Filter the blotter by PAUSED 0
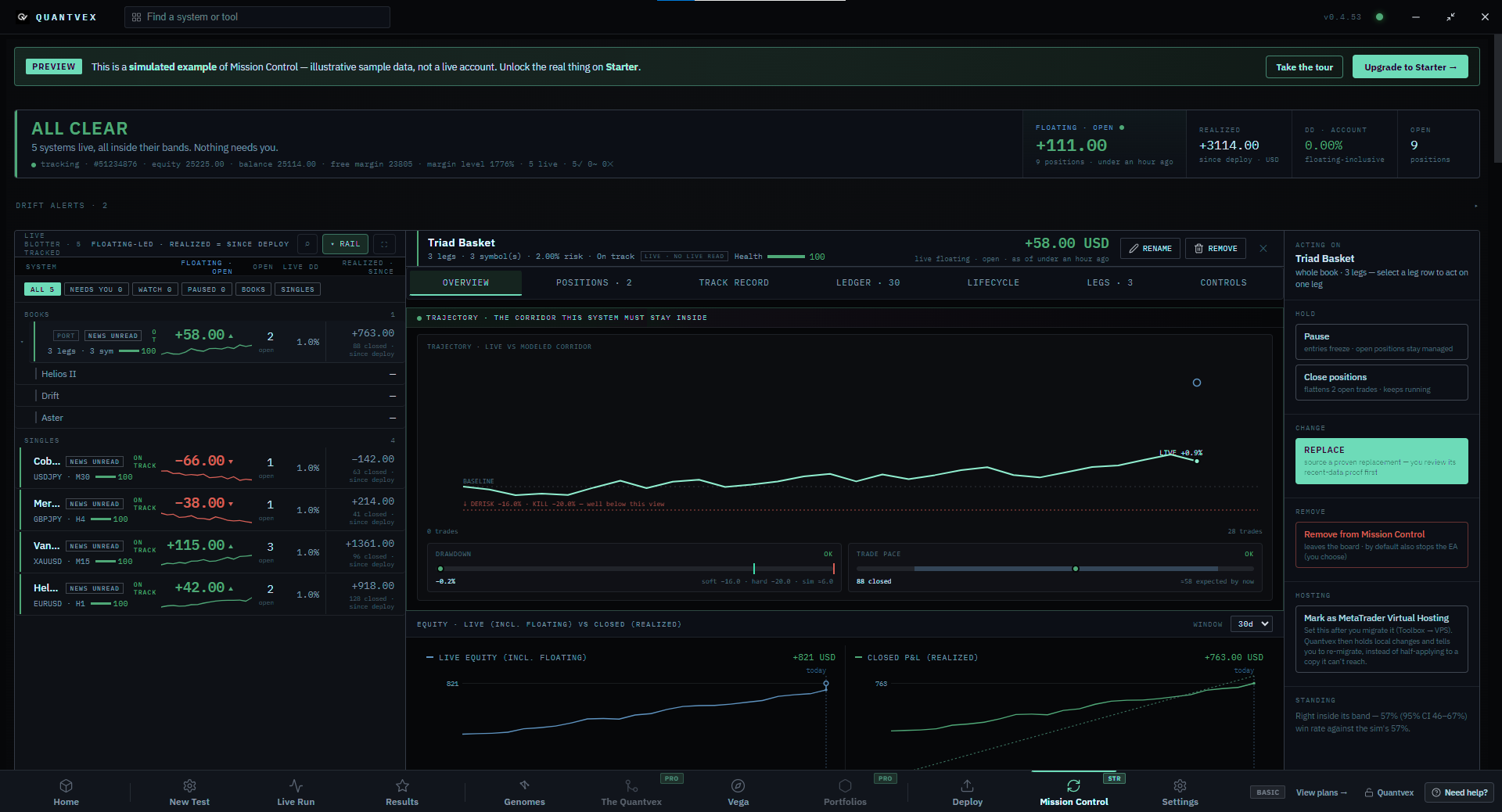 pyautogui.click(x=207, y=289)
